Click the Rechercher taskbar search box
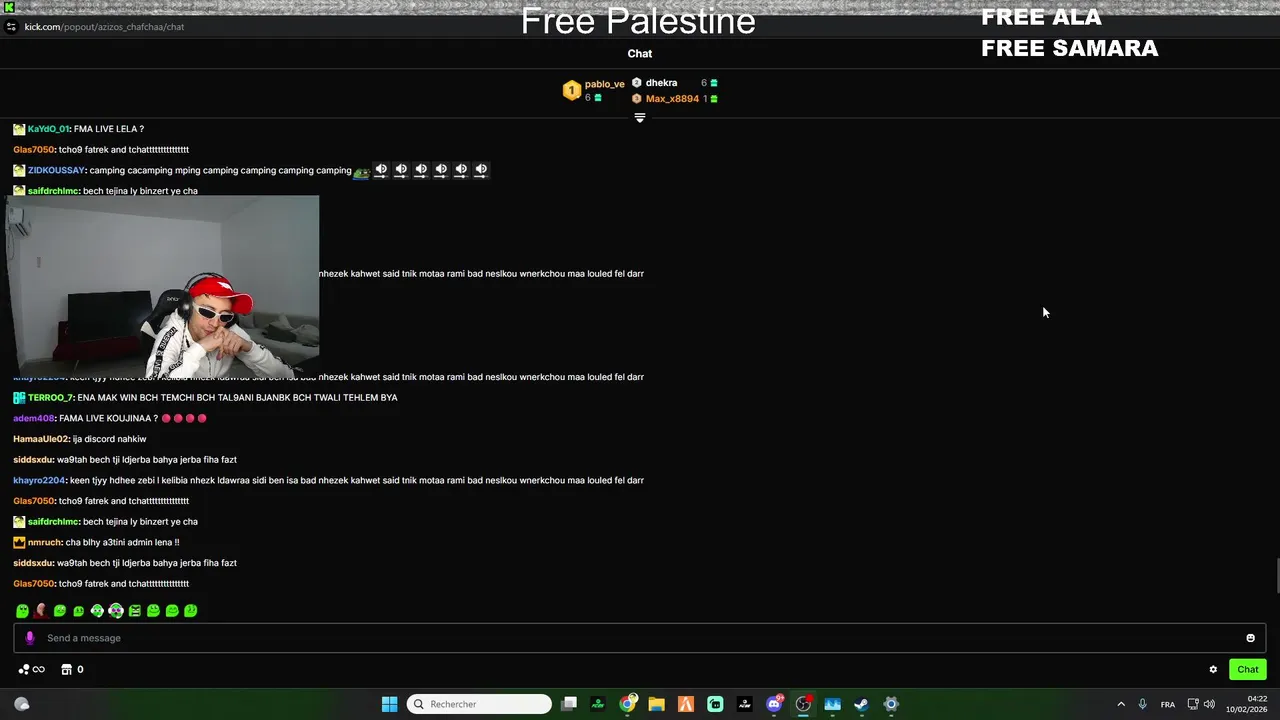 coord(479,704)
